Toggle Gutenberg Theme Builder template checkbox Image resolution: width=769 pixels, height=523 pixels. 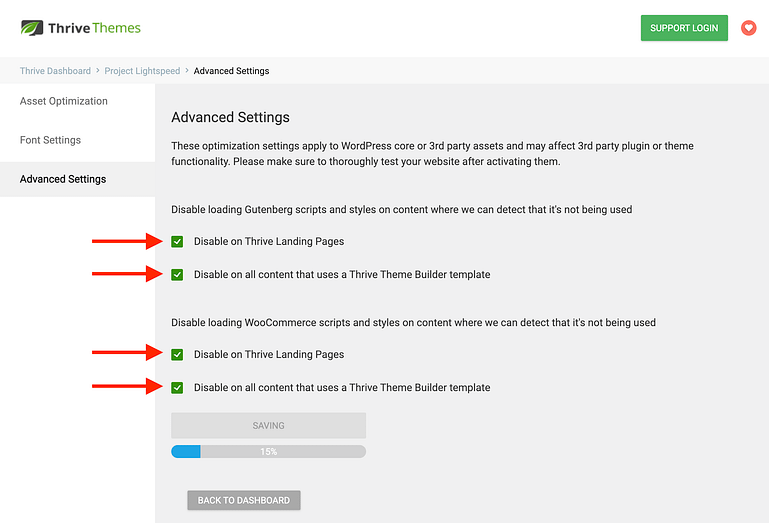tap(177, 275)
